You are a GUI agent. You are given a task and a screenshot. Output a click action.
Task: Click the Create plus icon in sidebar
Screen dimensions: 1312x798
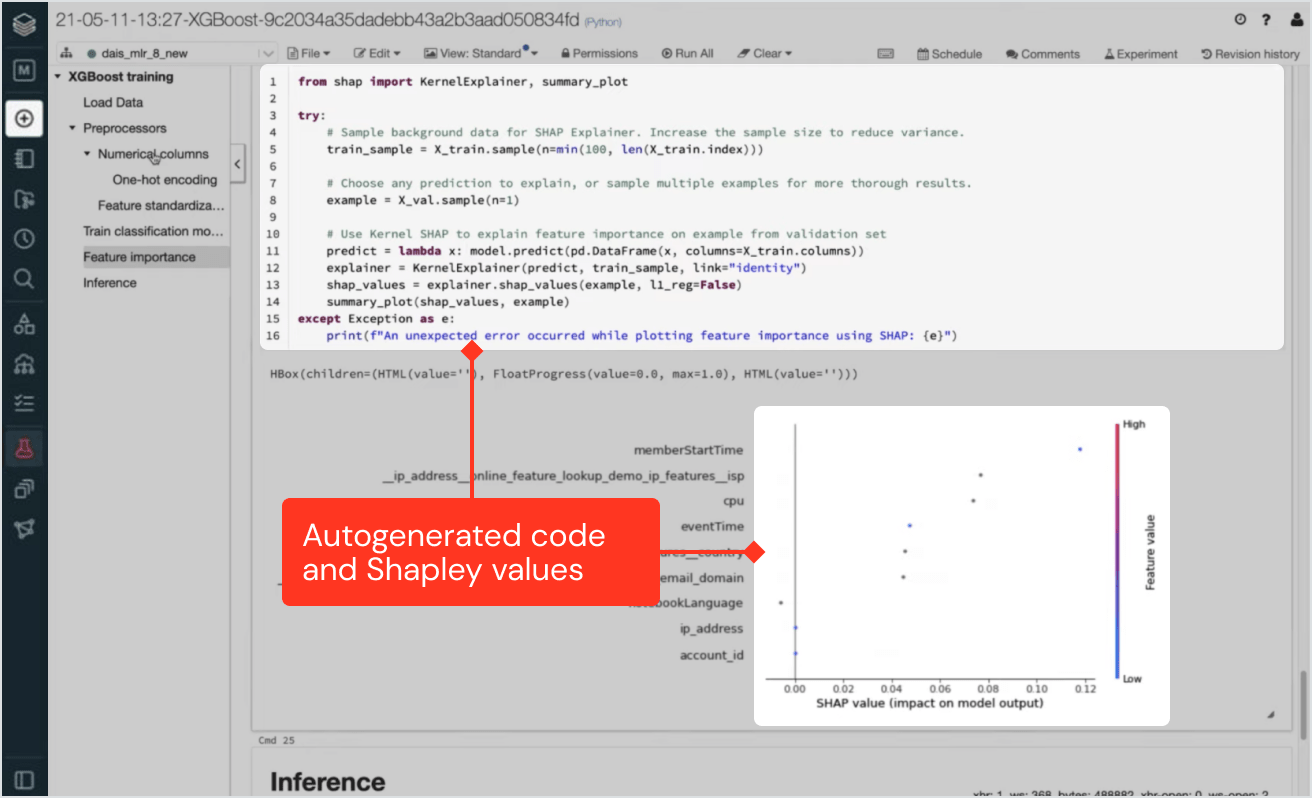click(x=25, y=119)
